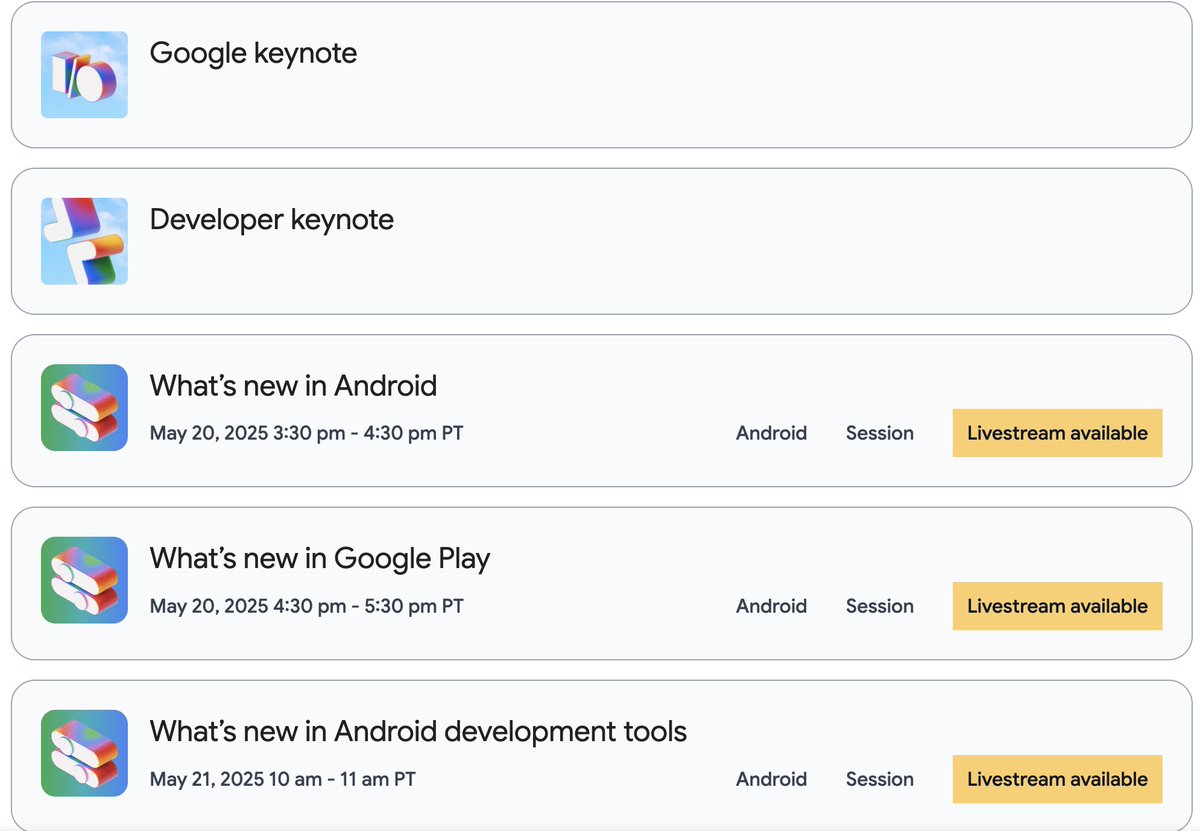Click the Developer keynote colorful icon

pos(84,241)
